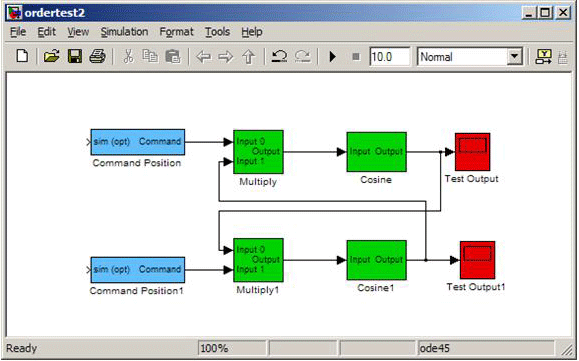The width and height of the screenshot is (579, 361).
Task: Click the New model toolbar icon
Action: [23, 56]
